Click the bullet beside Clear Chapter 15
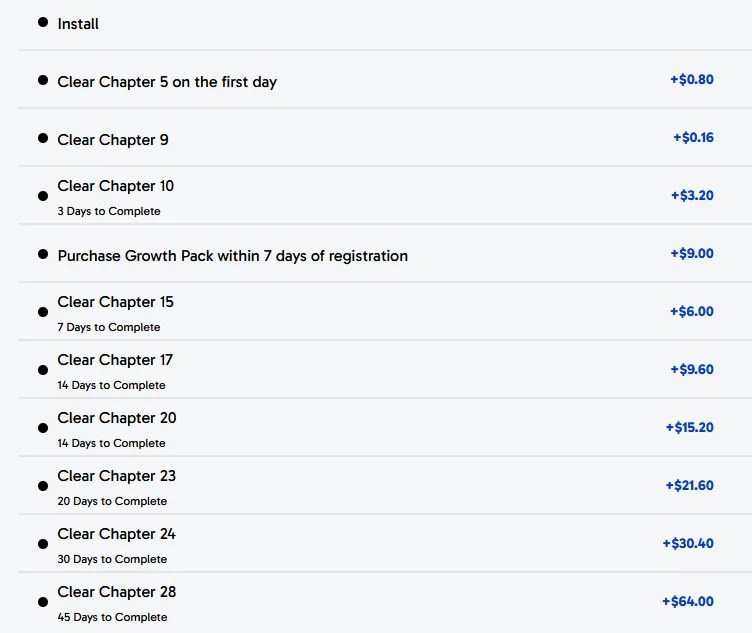Screen dimensions: 752x633 pos(43,312)
